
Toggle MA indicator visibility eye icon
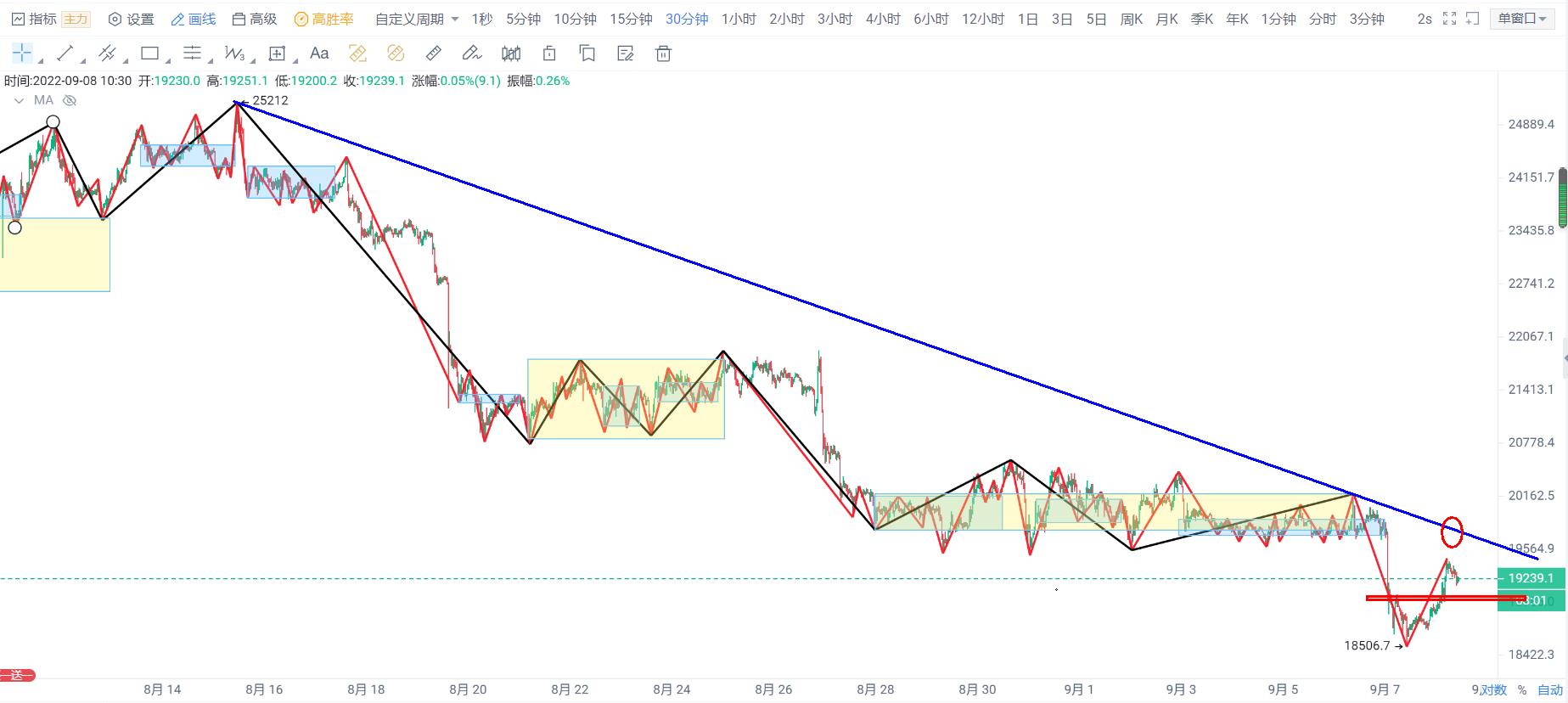(70, 100)
